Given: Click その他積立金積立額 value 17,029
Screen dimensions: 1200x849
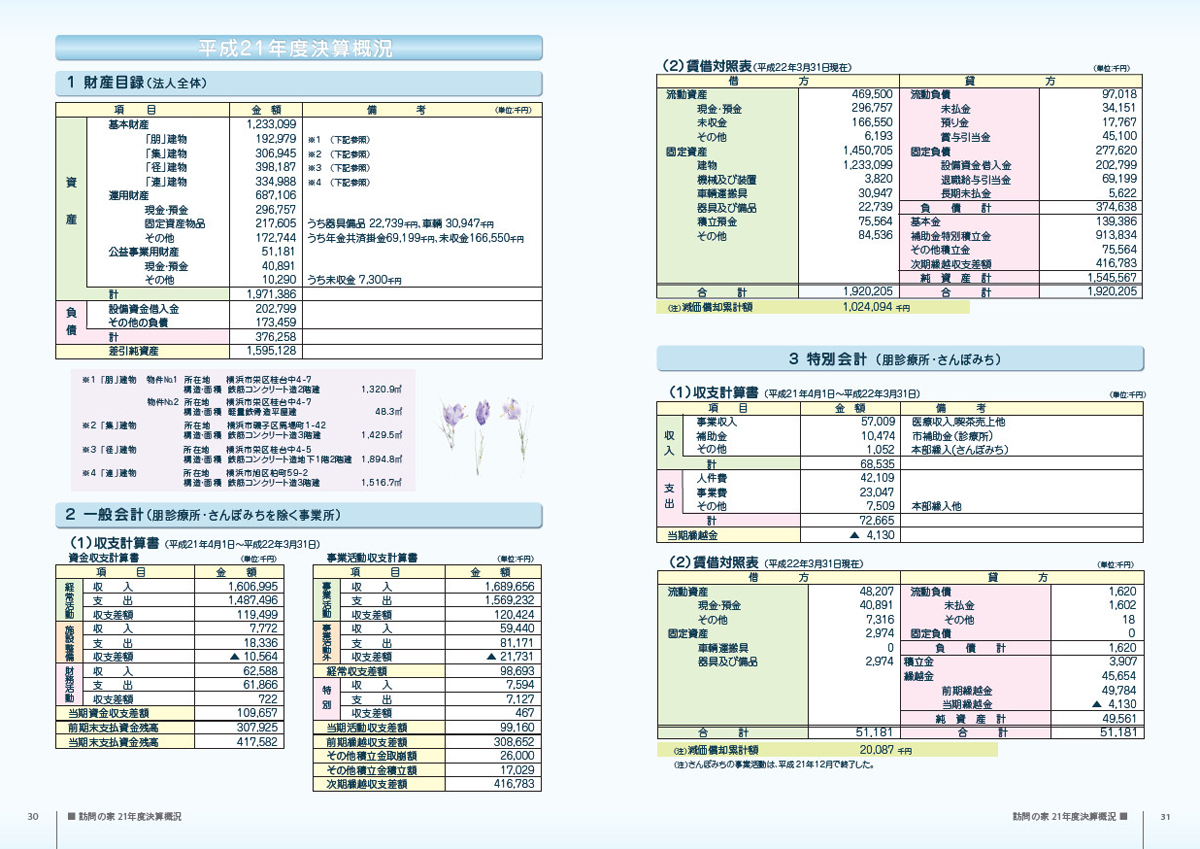Looking at the screenshot, I should pos(518,771).
